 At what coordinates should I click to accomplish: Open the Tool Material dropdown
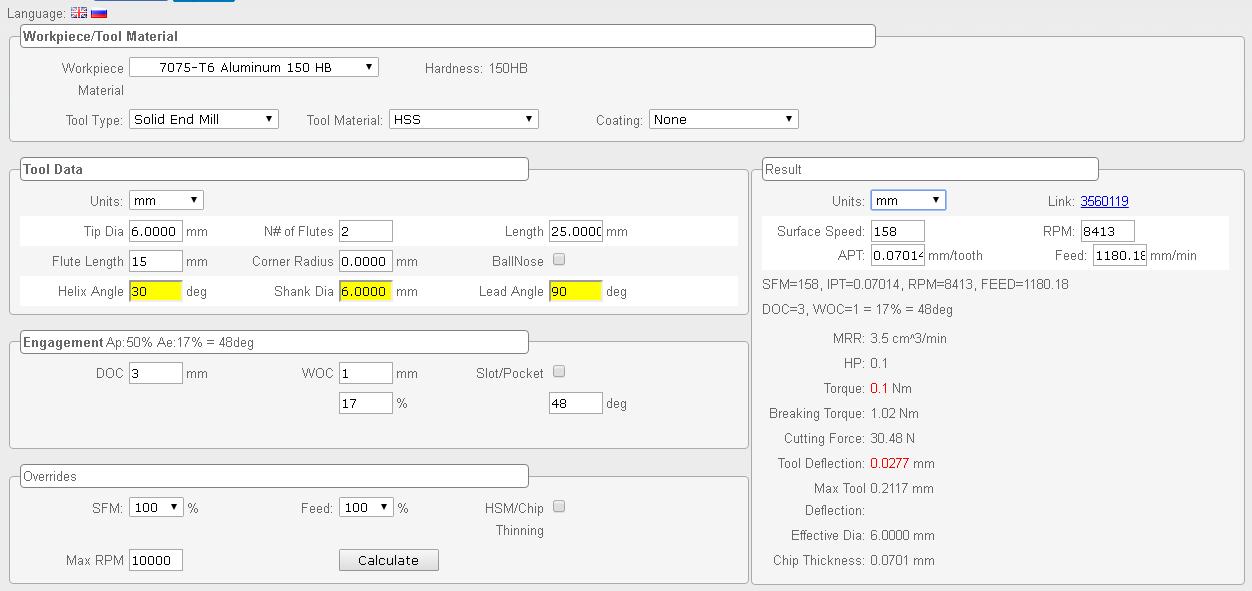click(463, 119)
